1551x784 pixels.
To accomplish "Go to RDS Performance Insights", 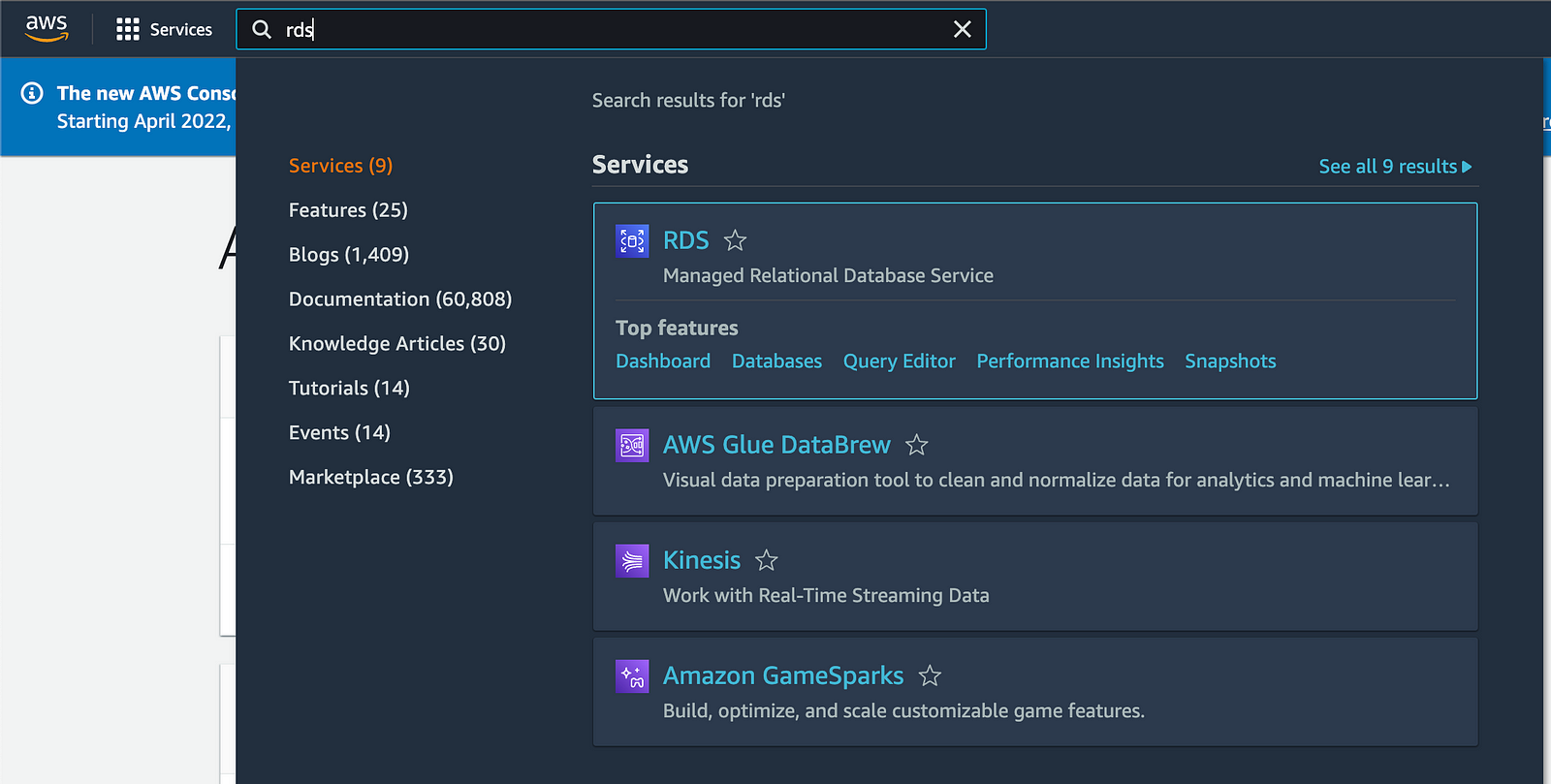I will tap(1069, 361).
